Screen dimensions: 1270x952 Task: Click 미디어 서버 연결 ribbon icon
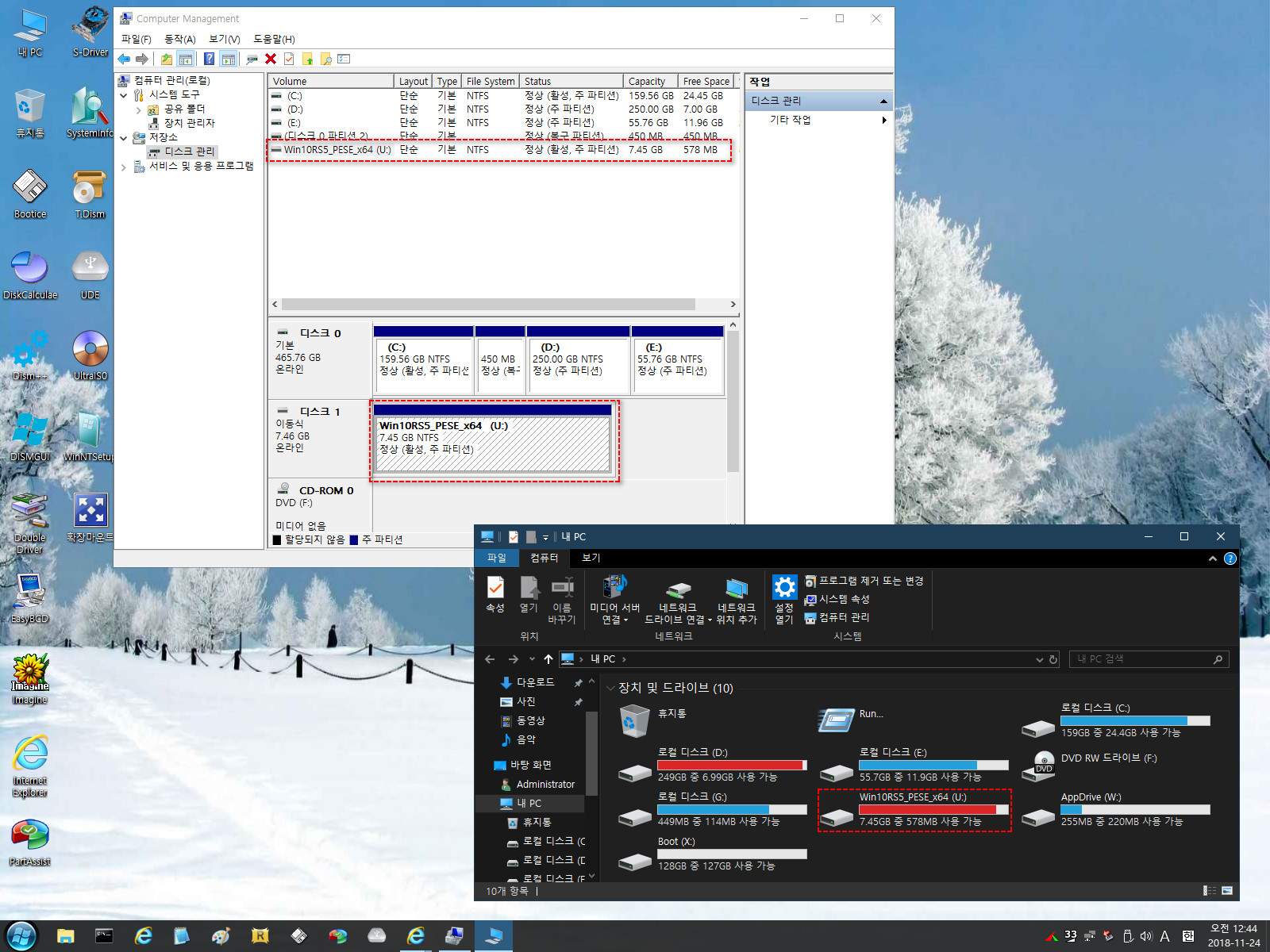614,600
